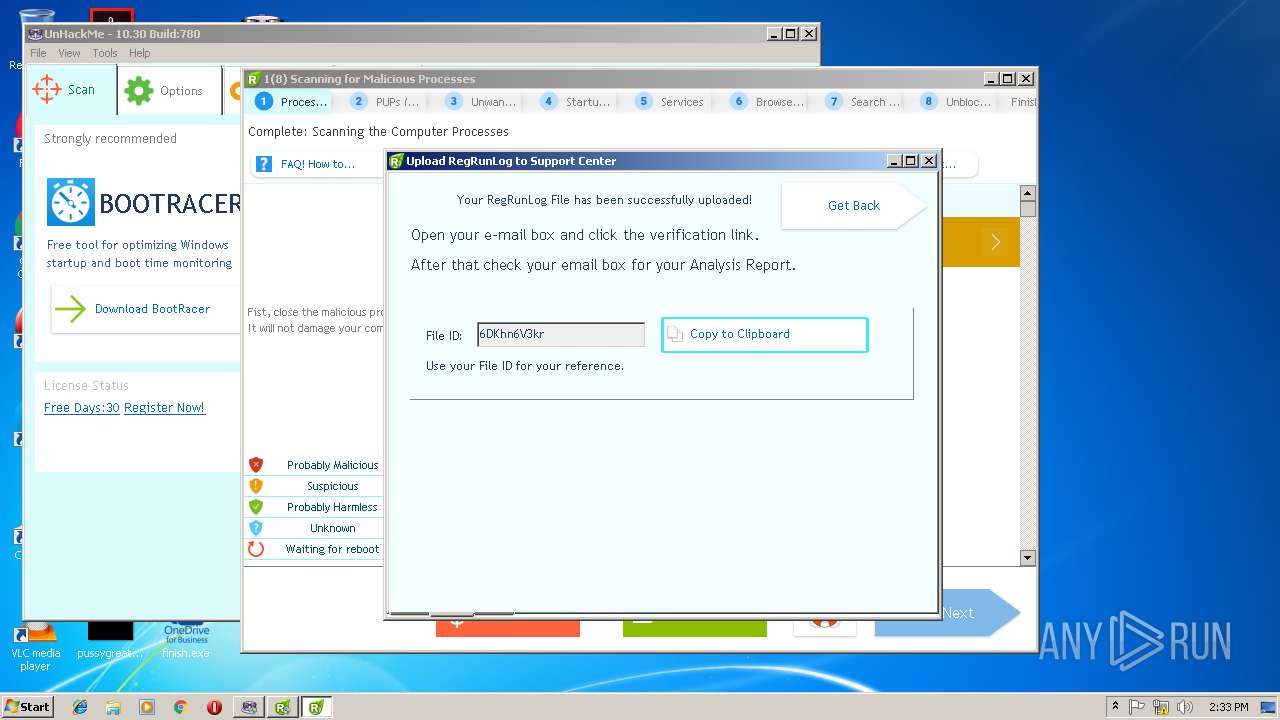1280x720 pixels.
Task: Click the Copy to Clipboard button
Action: tap(765, 334)
